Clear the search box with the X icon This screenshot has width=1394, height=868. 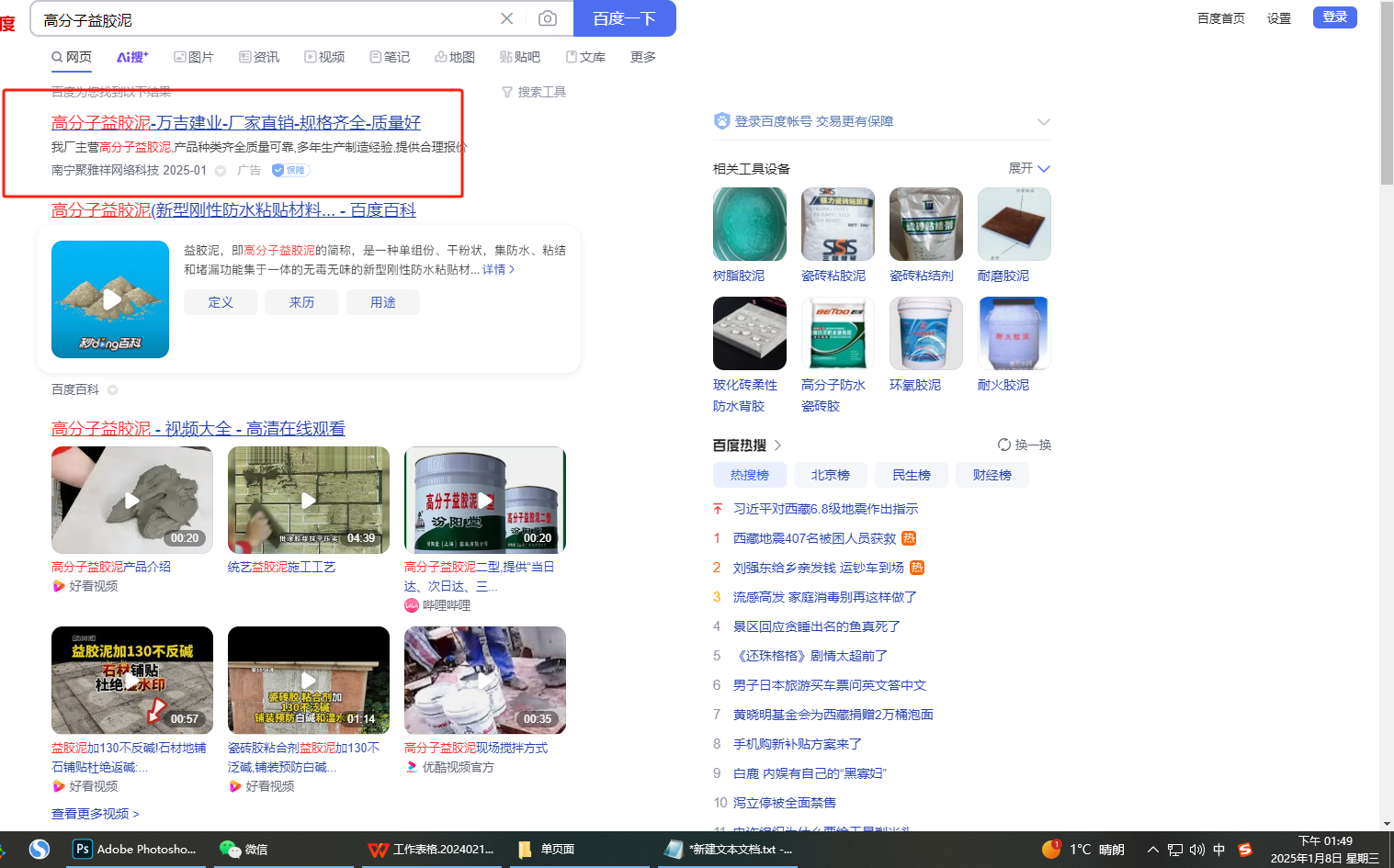pyautogui.click(x=506, y=18)
